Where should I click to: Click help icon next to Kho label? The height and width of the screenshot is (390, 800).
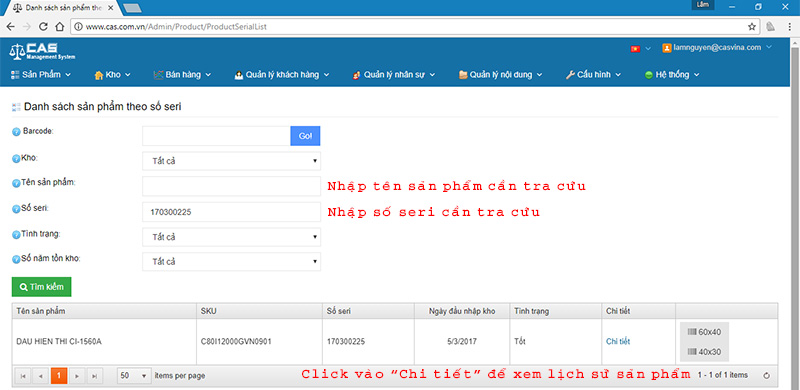tap(16, 159)
